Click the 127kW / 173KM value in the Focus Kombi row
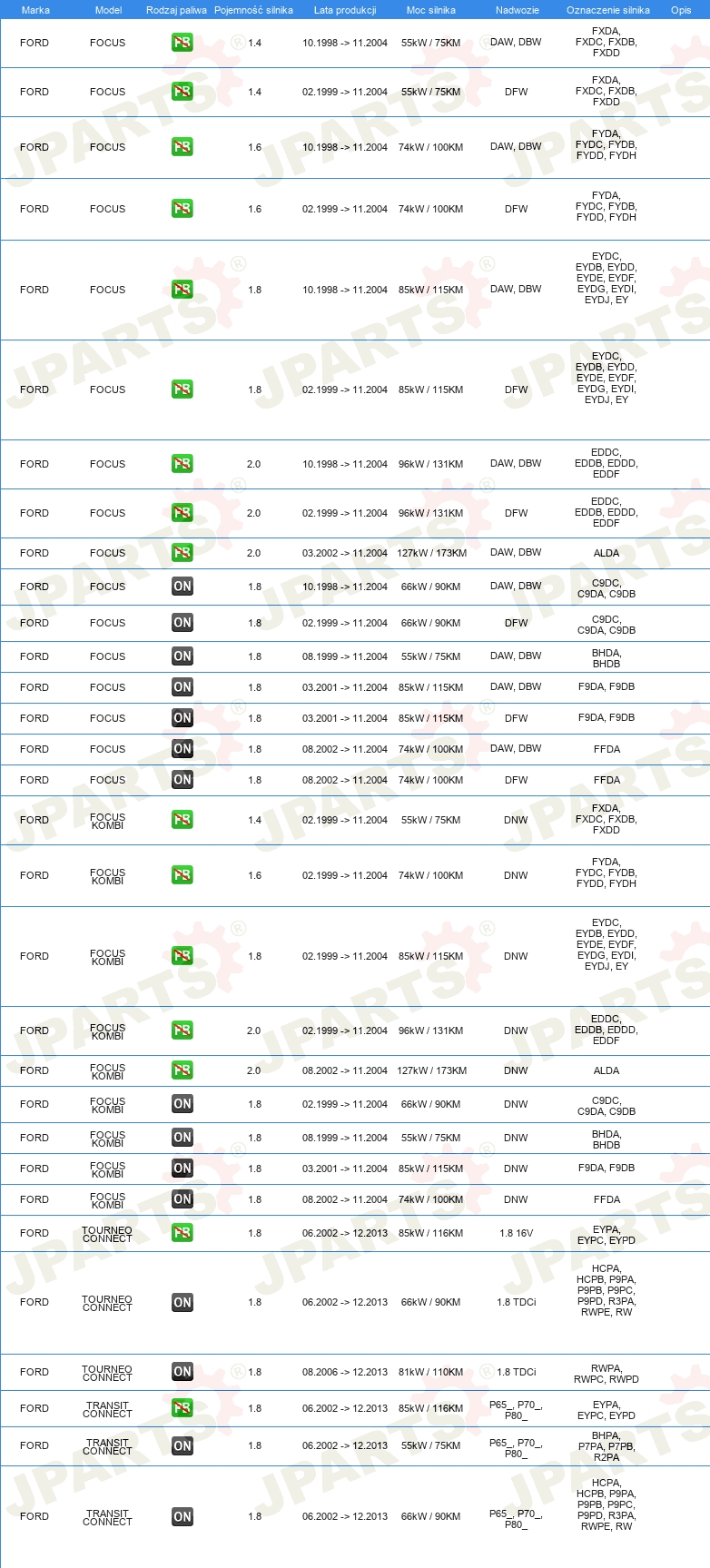 click(x=431, y=1070)
